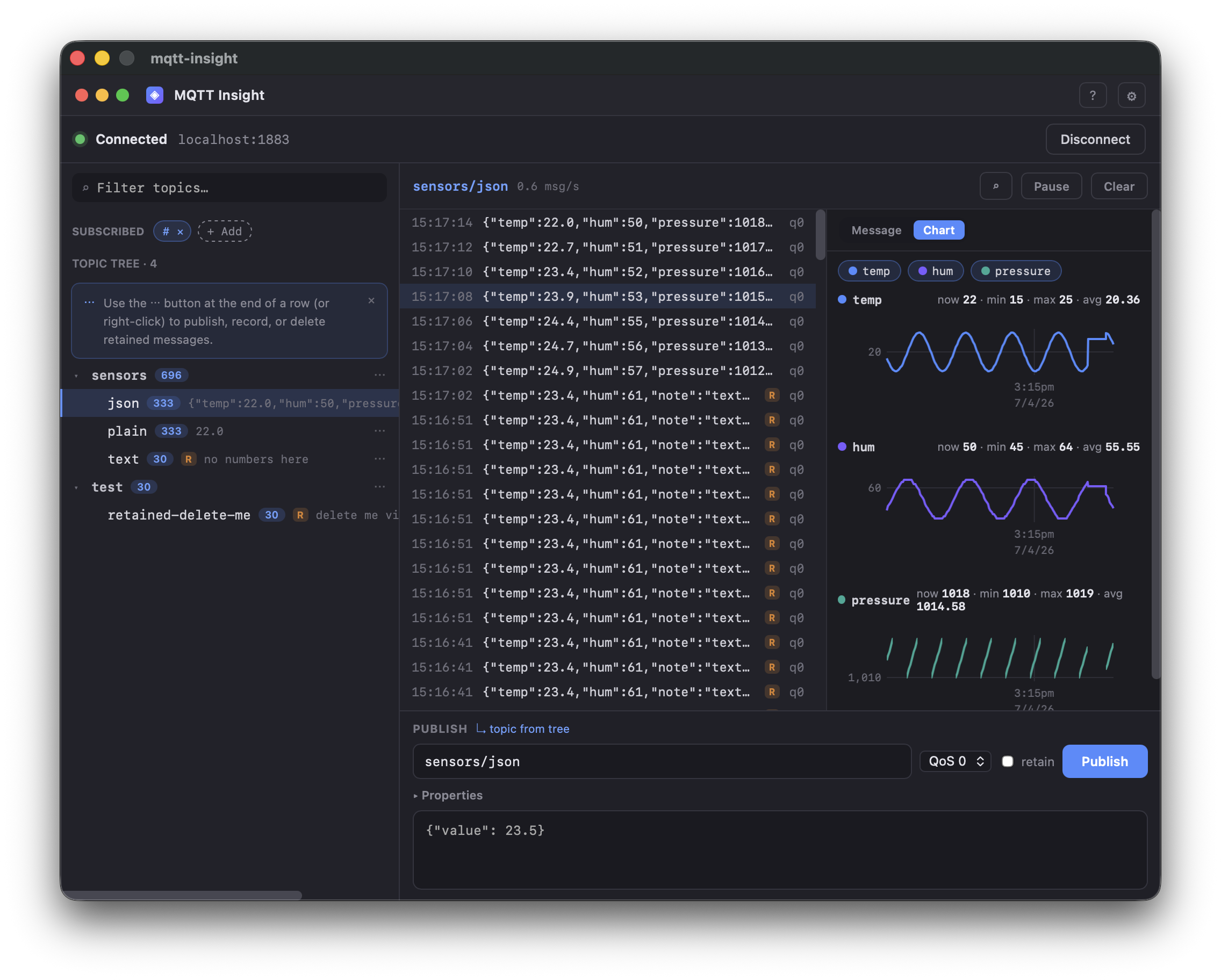This screenshot has width=1221, height=980.
Task: Click the search messages magnifier button
Action: pyautogui.click(x=996, y=186)
